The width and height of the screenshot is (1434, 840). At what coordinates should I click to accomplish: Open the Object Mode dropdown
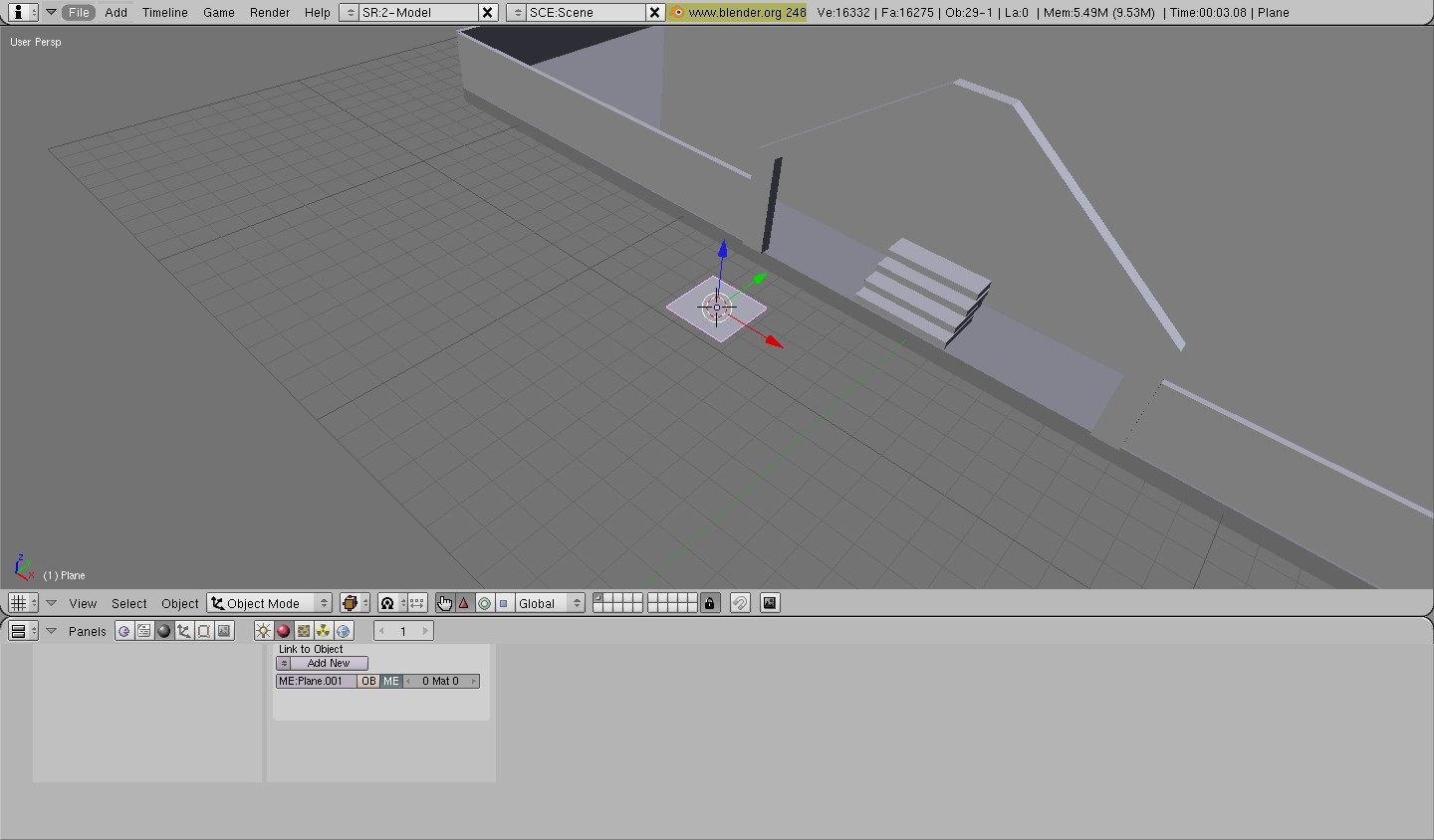click(x=269, y=603)
